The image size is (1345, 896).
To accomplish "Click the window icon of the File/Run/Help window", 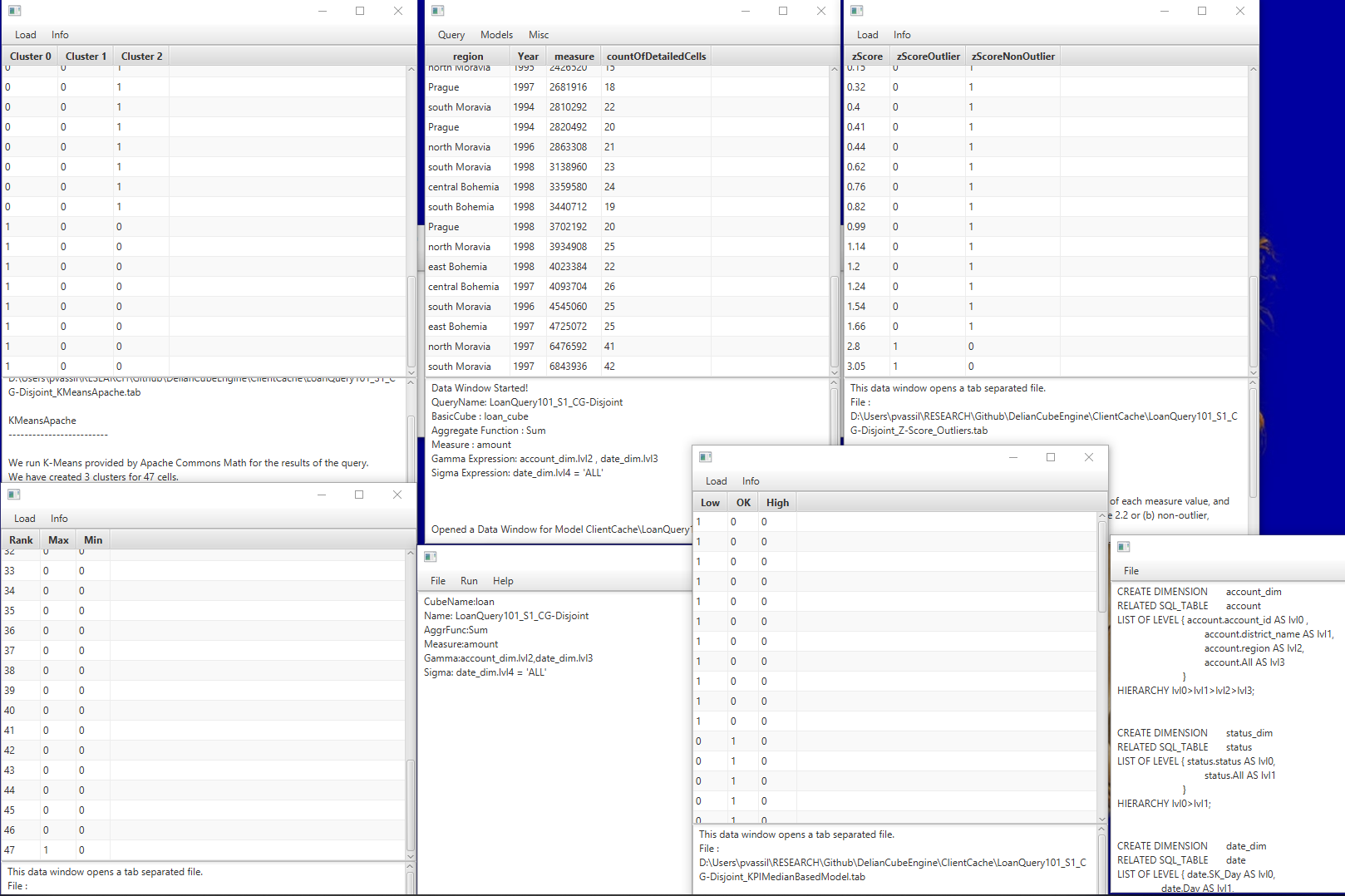I will [431, 557].
